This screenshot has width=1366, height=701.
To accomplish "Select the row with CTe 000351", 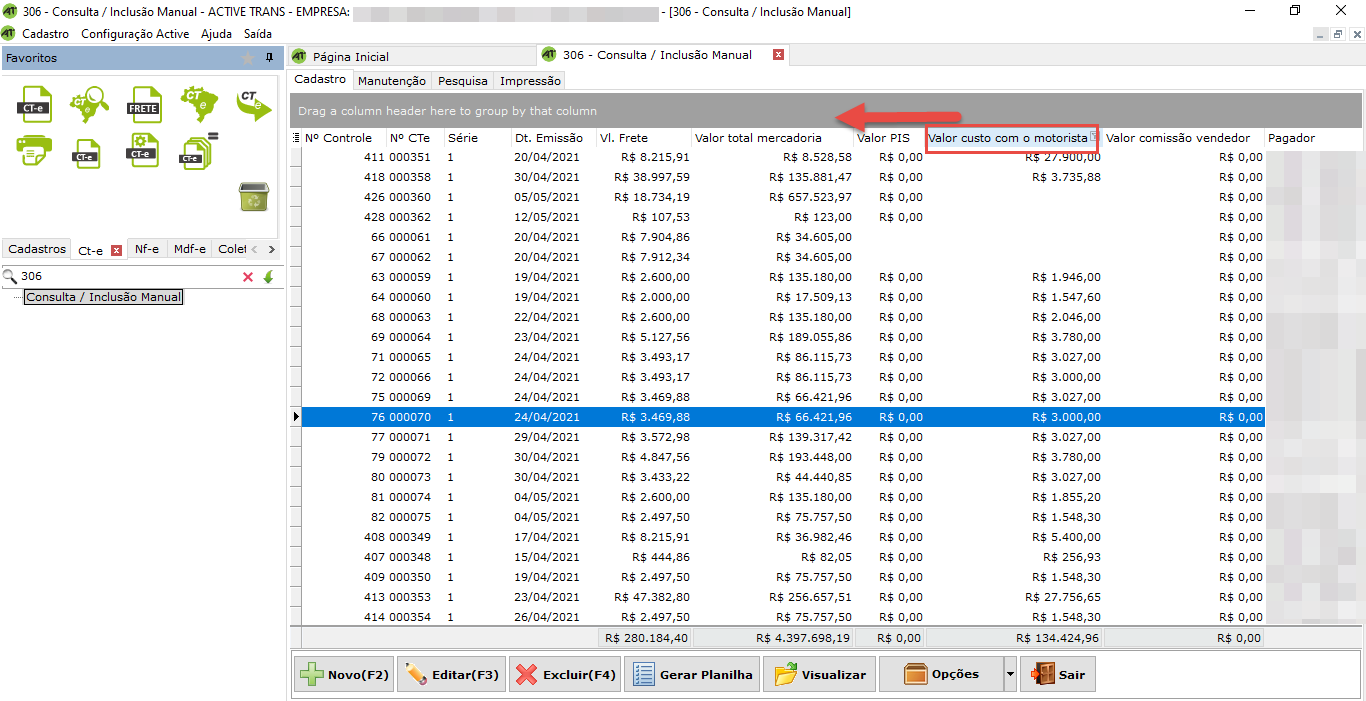I will click(783, 157).
